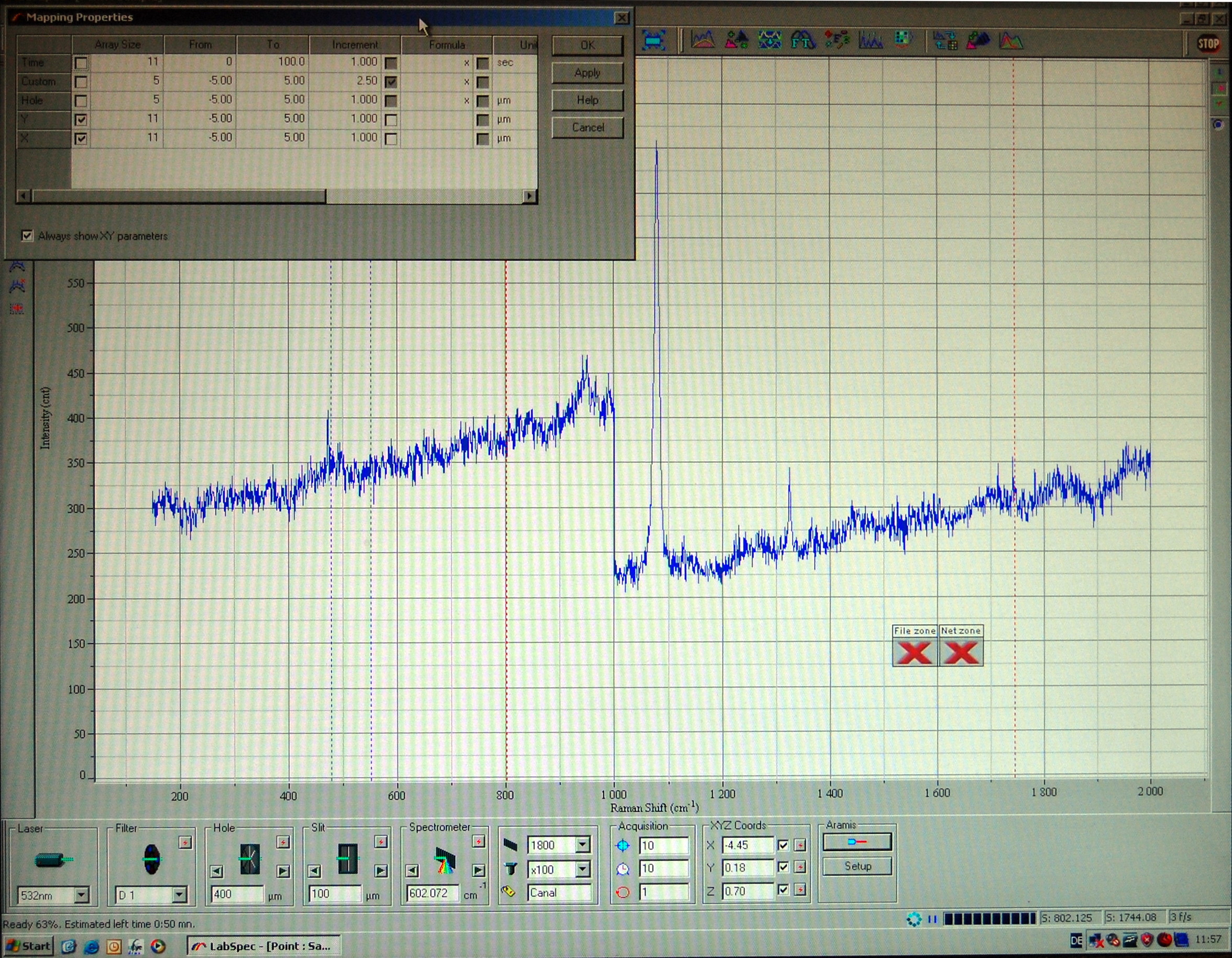
Task: Click the X coordinate input showing -4.45
Action: (747, 845)
